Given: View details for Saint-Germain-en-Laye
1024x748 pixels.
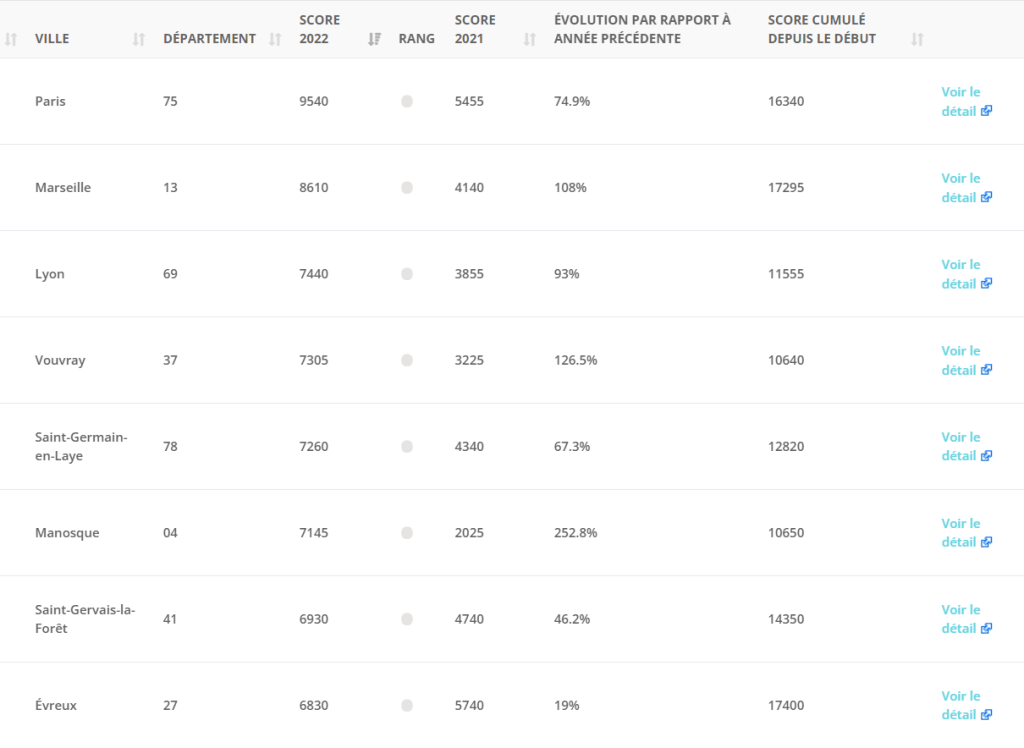Looking at the screenshot, I should (960, 446).
